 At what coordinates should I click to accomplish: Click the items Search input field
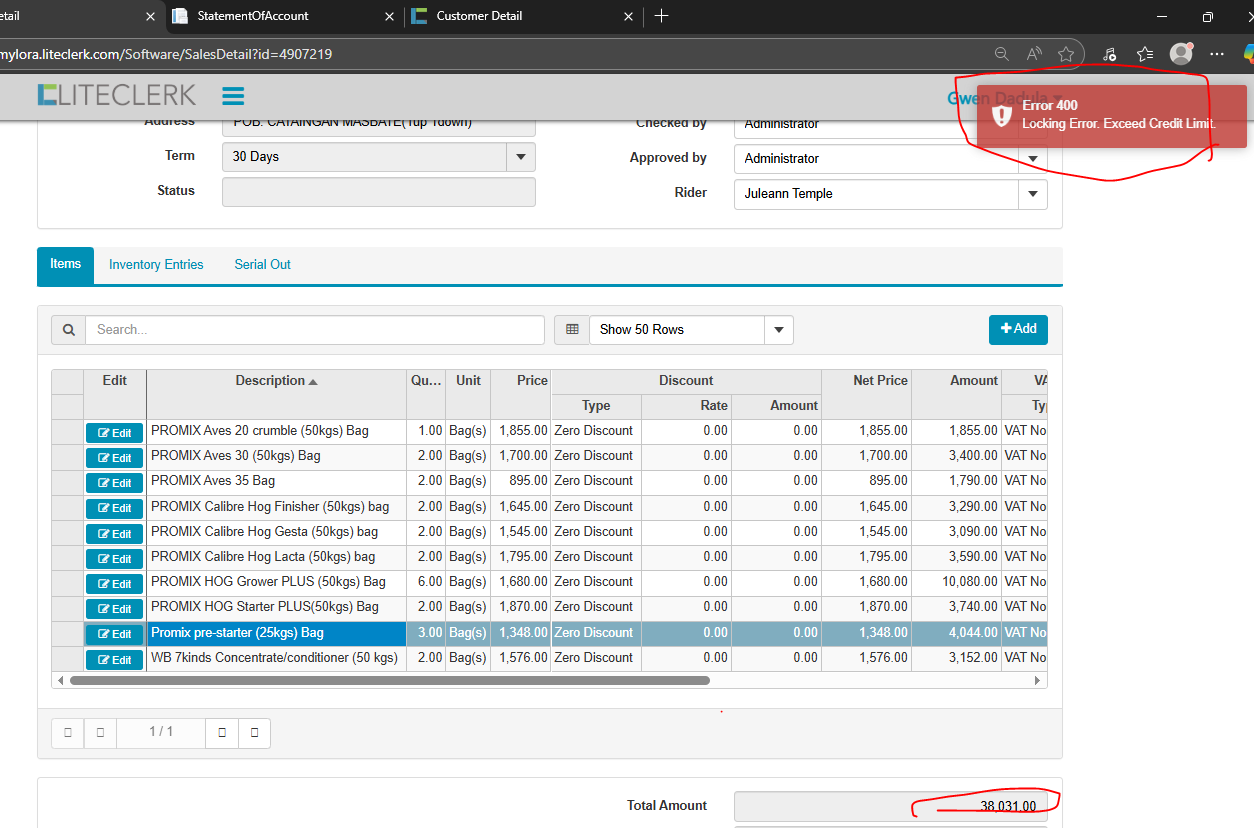click(x=314, y=330)
